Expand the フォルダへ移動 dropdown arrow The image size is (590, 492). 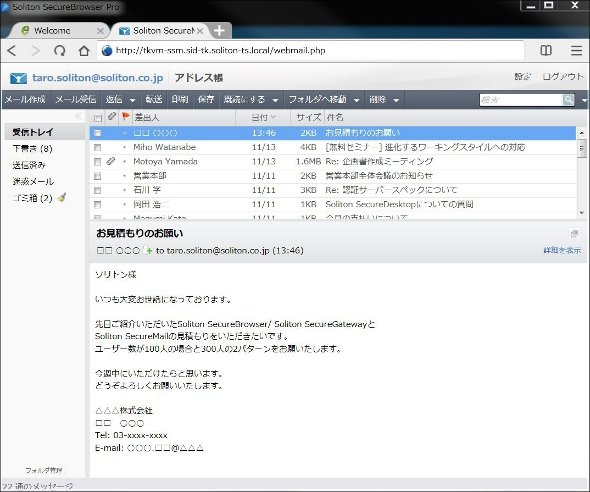(356, 100)
